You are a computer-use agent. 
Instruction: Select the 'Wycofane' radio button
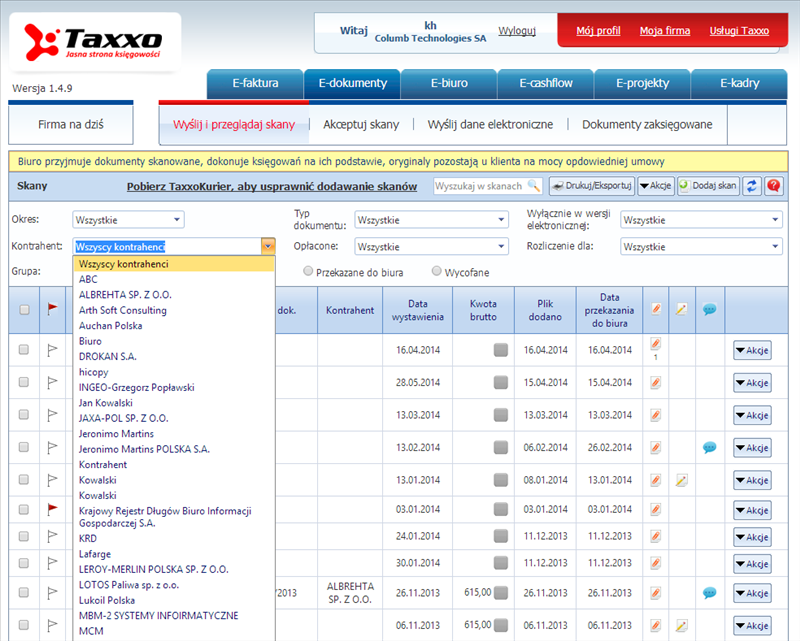pyautogui.click(x=436, y=271)
